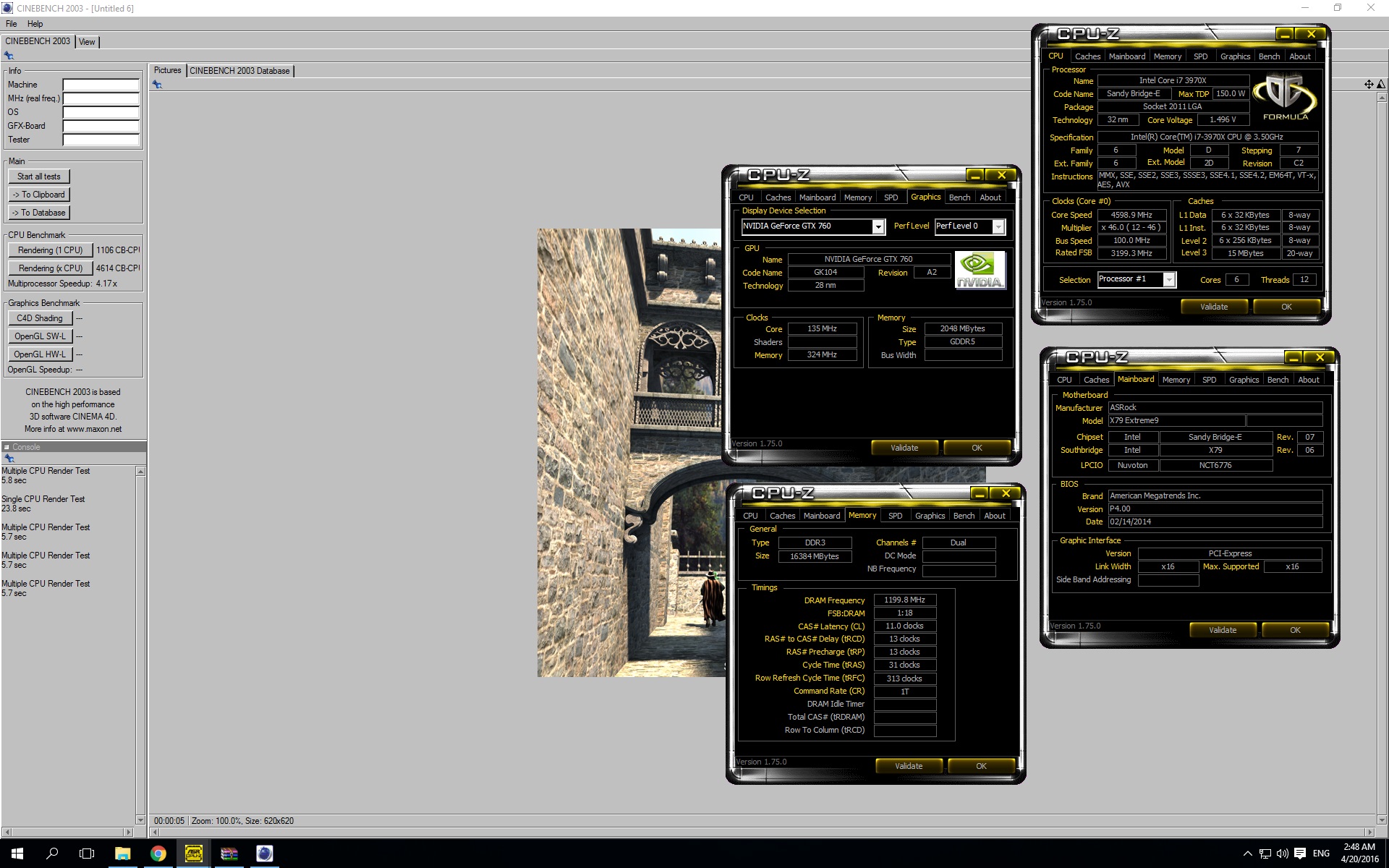The width and height of the screenshot is (1389, 868).
Task: Open Windows Start menu
Action: tap(17, 854)
